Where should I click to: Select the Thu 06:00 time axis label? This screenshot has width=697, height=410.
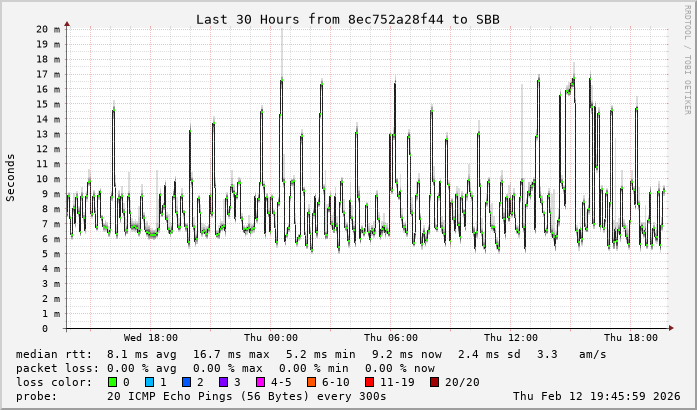pos(391,338)
